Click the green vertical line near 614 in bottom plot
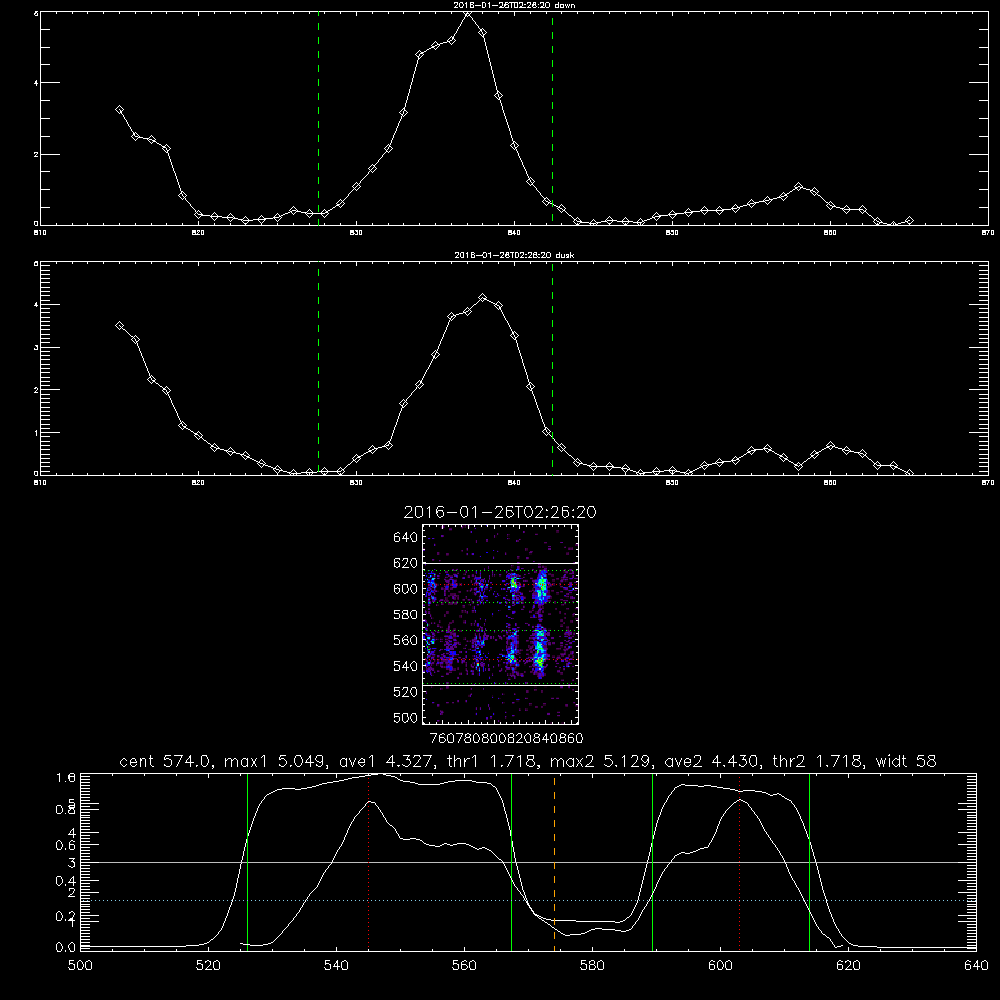This screenshot has width=1000, height=1000. click(x=809, y=862)
